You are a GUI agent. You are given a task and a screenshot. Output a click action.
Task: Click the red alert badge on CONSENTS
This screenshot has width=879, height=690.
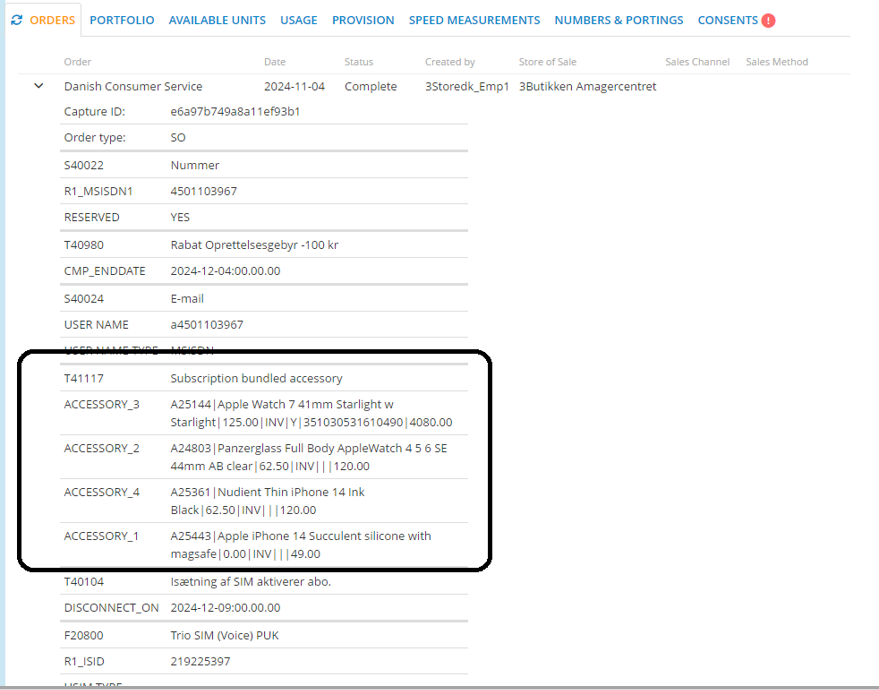tap(768, 20)
